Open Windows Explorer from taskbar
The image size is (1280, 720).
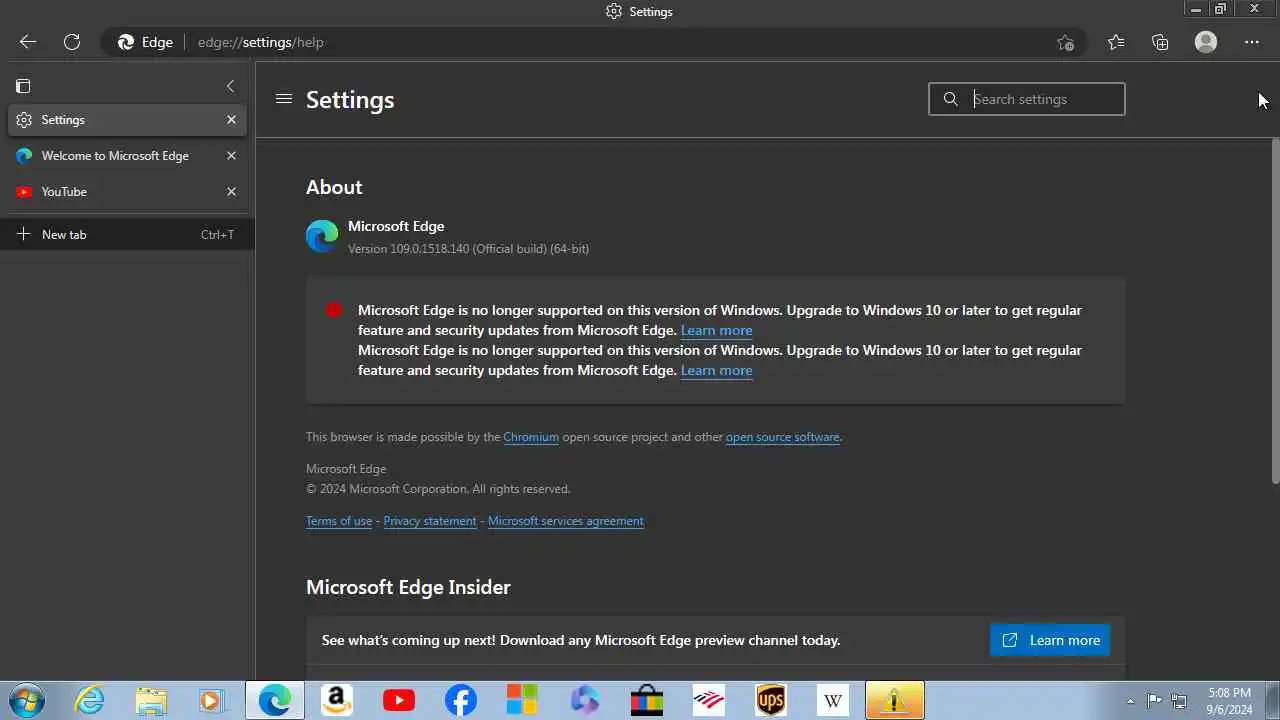151,700
